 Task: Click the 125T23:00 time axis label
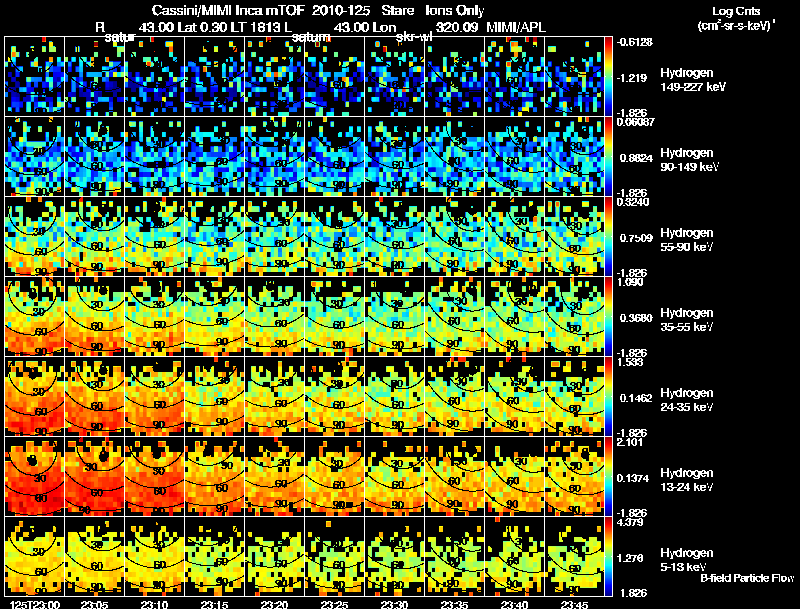(35, 604)
